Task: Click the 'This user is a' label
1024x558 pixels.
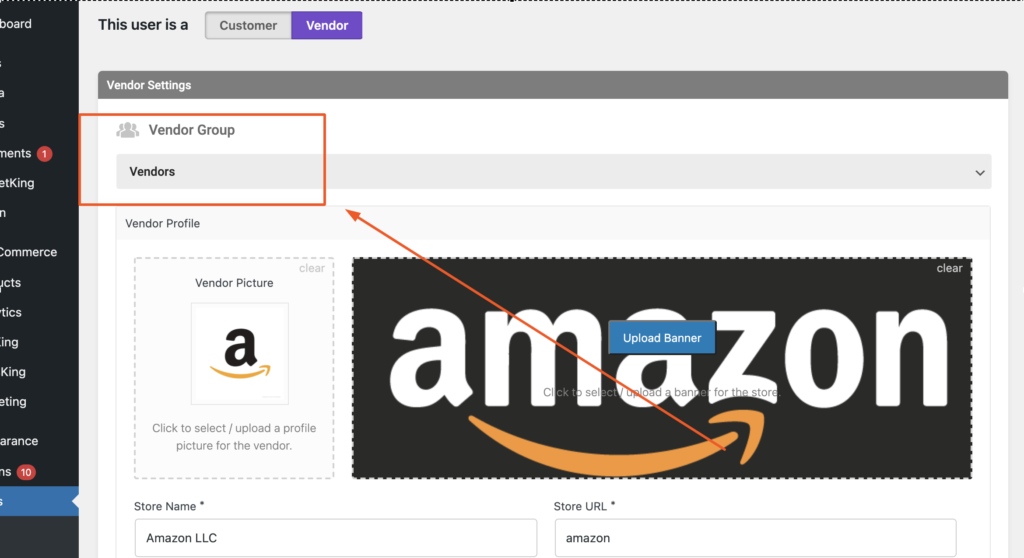Action: [x=143, y=25]
